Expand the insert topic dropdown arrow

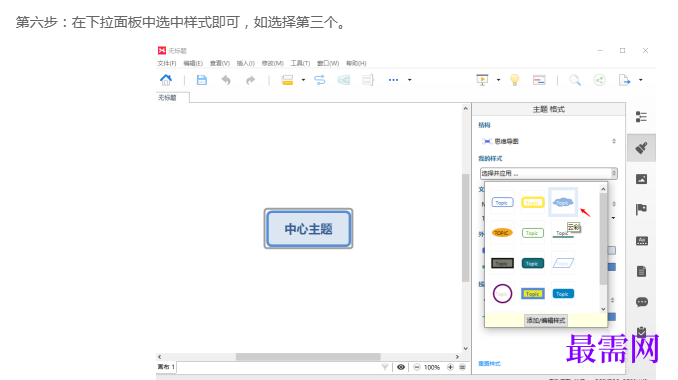[x=303, y=80]
